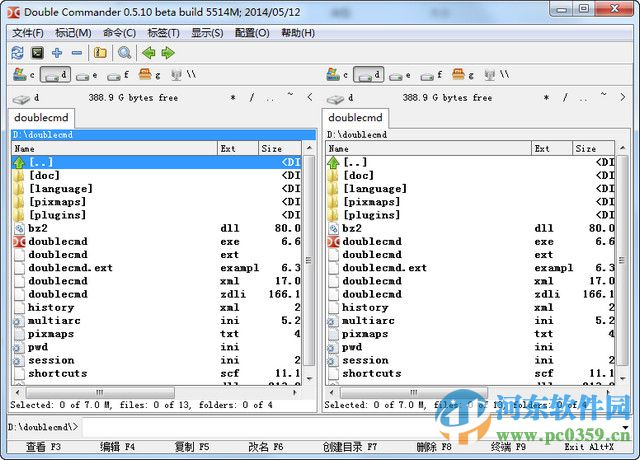Select drive f in right panel
This screenshot has width=640, height=460.
(431, 76)
